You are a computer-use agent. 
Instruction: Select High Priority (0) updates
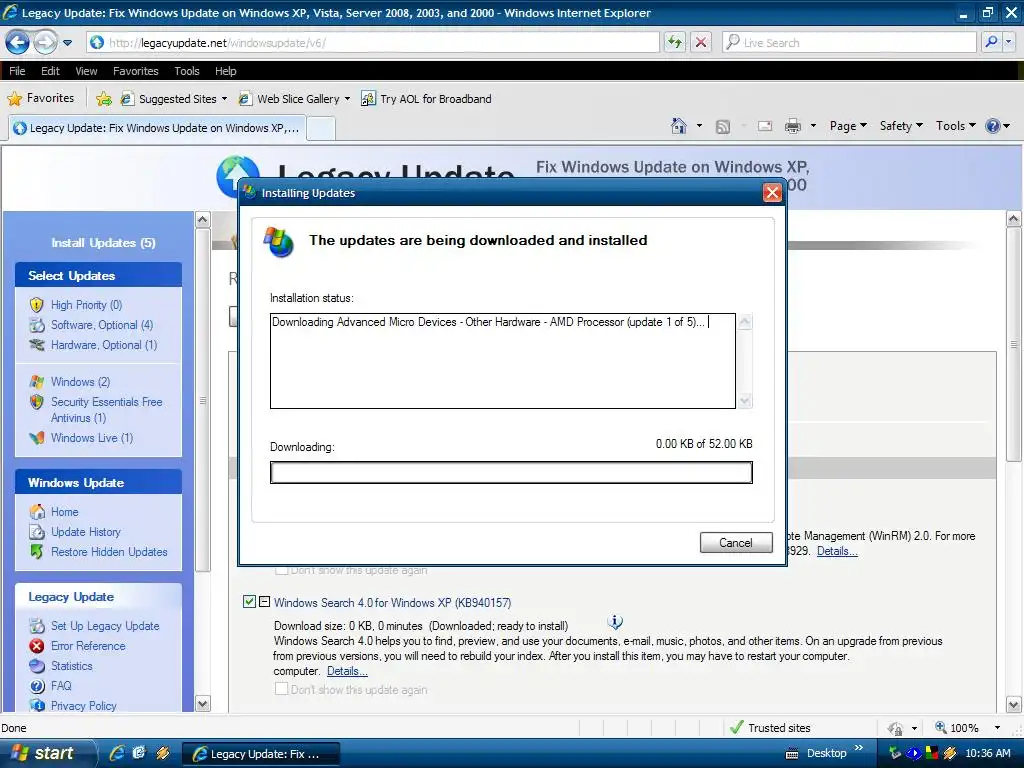(x=86, y=305)
